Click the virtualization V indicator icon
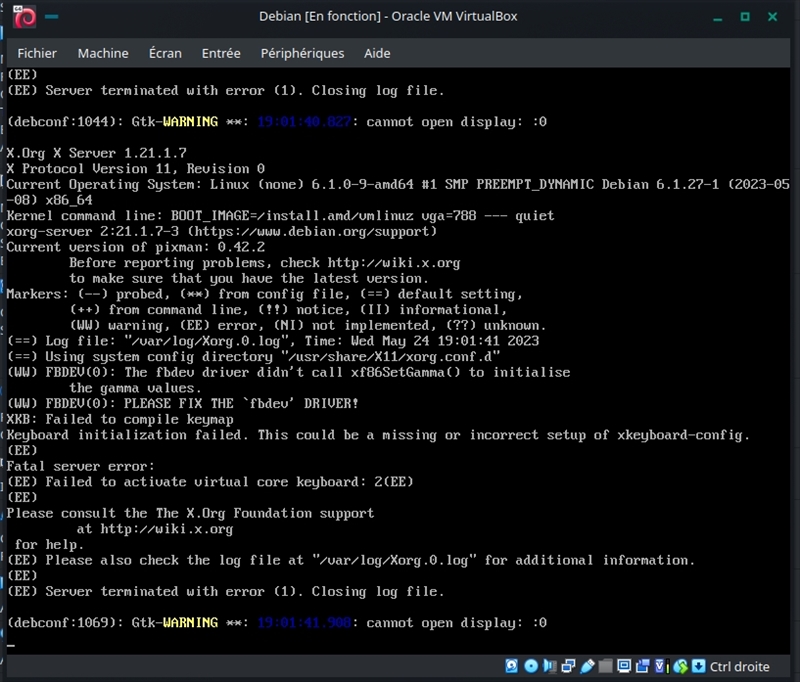Screen dimensions: 800x682 pyautogui.click(x=661, y=666)
